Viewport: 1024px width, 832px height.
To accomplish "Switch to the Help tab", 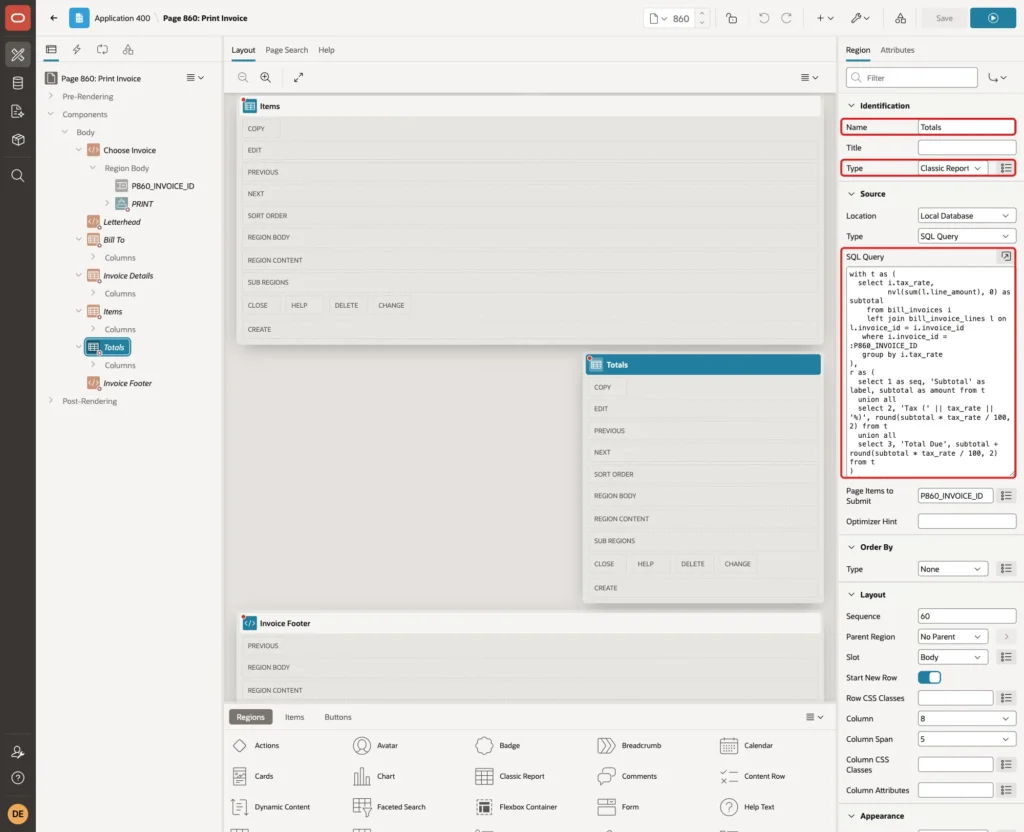I will (326, 50).
